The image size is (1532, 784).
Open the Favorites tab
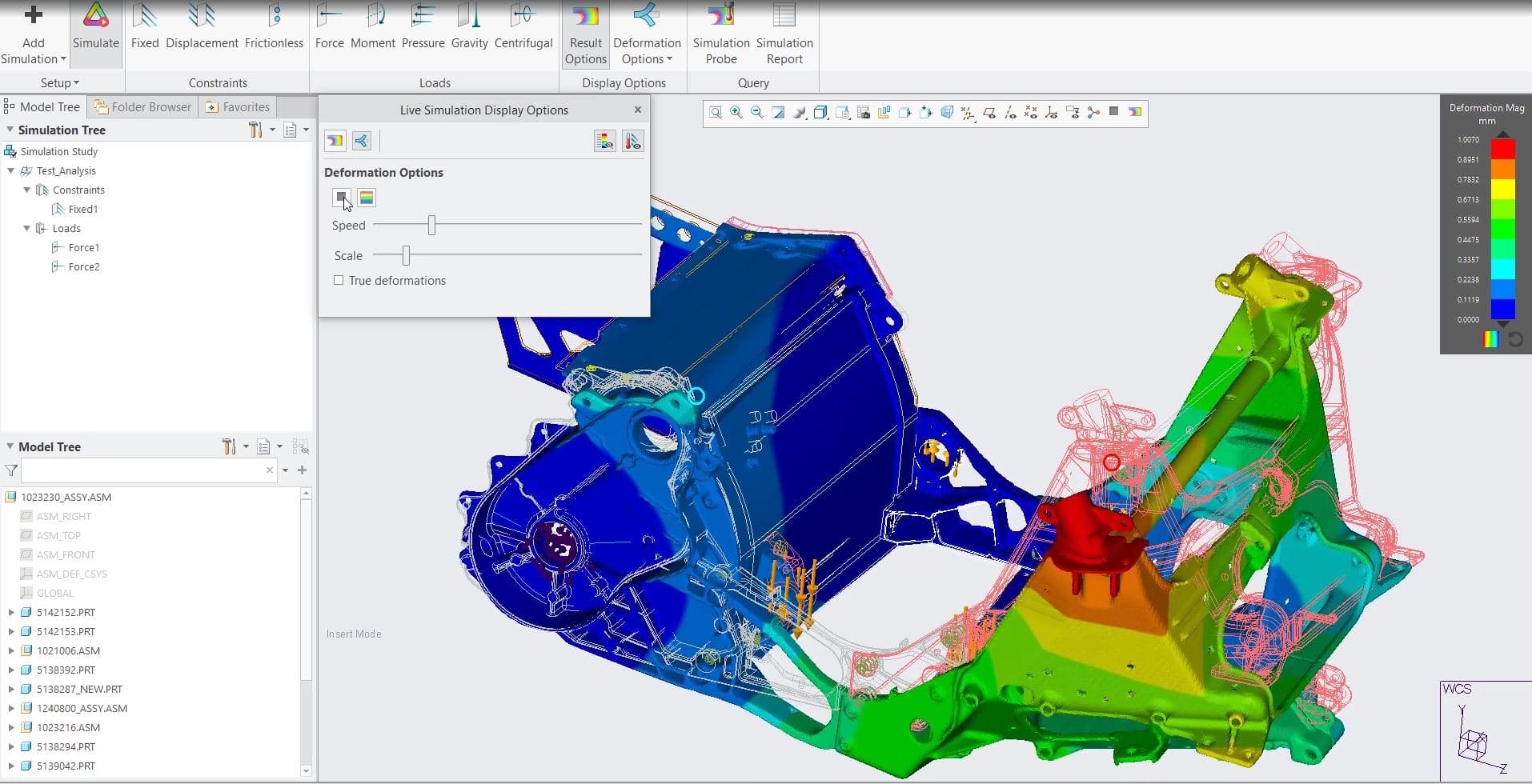[238, 107]
